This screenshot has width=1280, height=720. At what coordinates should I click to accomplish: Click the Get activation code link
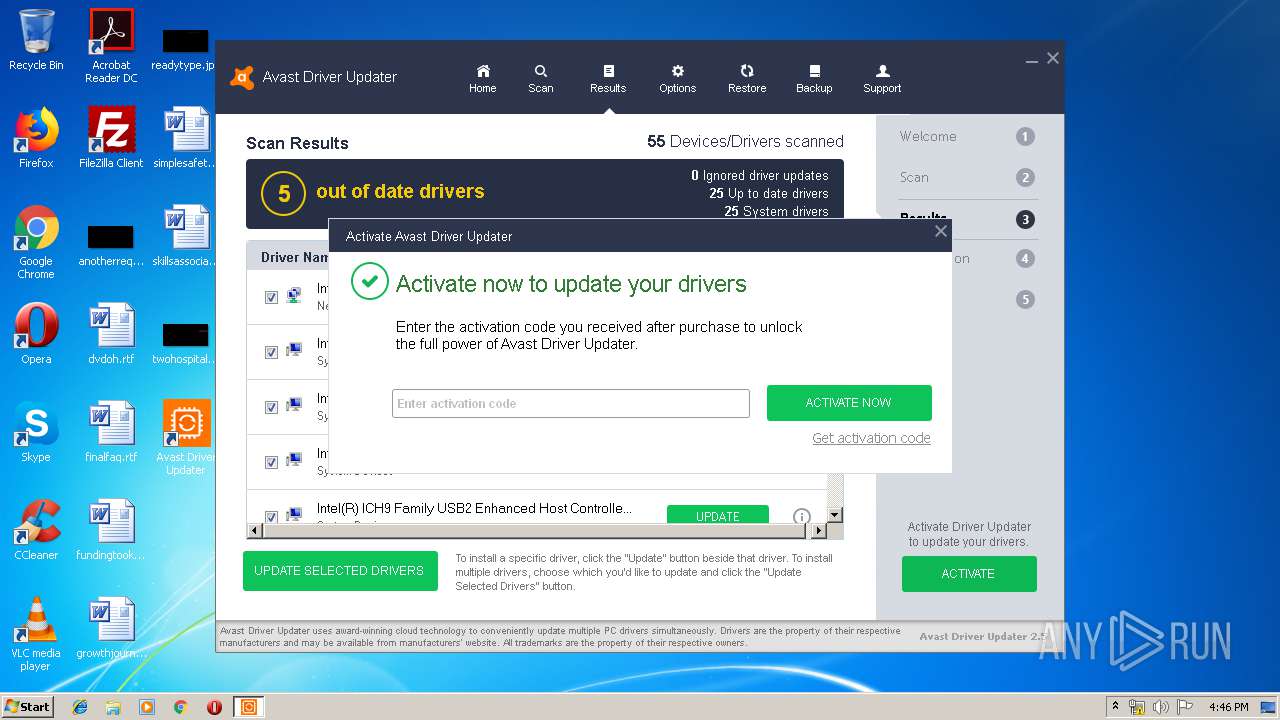871,438
